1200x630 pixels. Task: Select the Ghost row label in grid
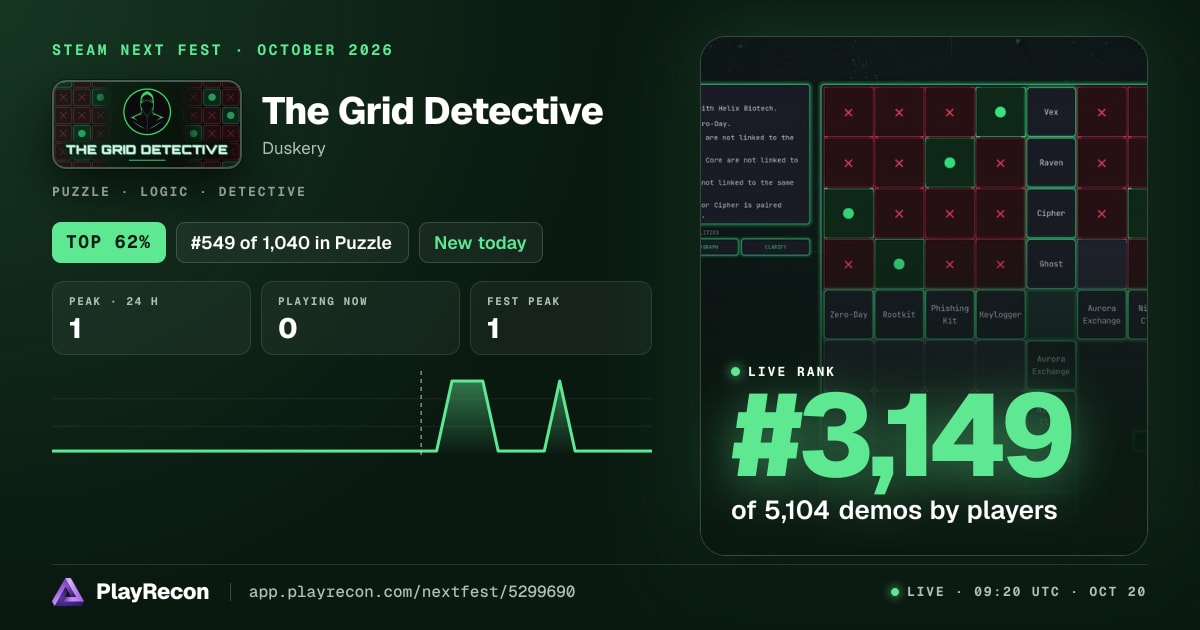(1051, 264)
